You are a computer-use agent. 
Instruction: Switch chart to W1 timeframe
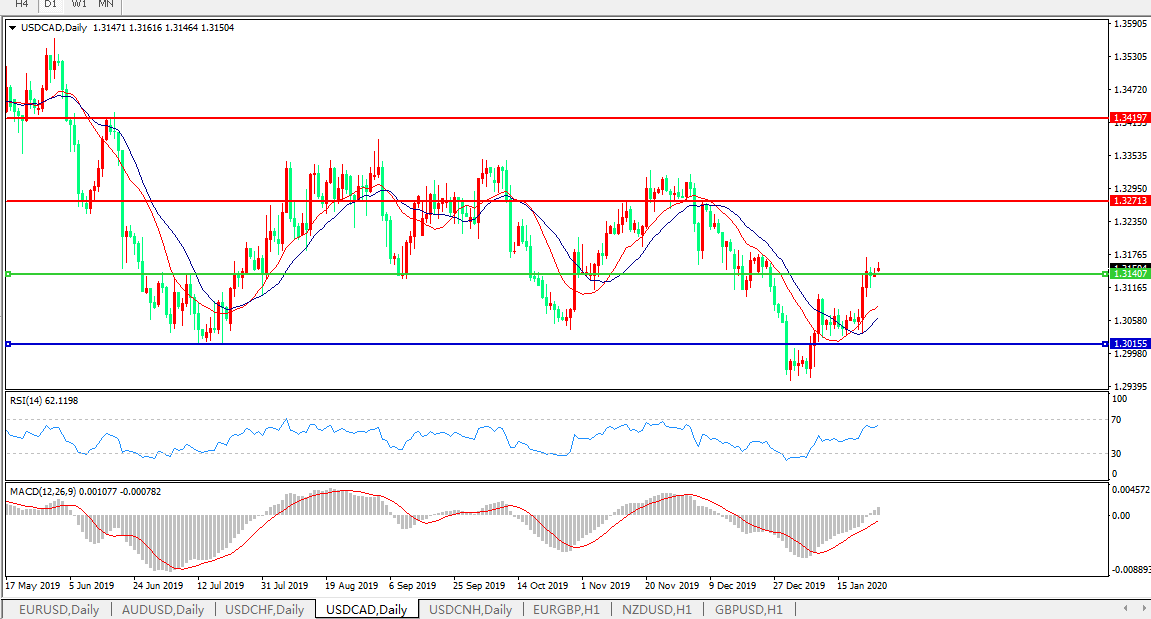[79, 4]
